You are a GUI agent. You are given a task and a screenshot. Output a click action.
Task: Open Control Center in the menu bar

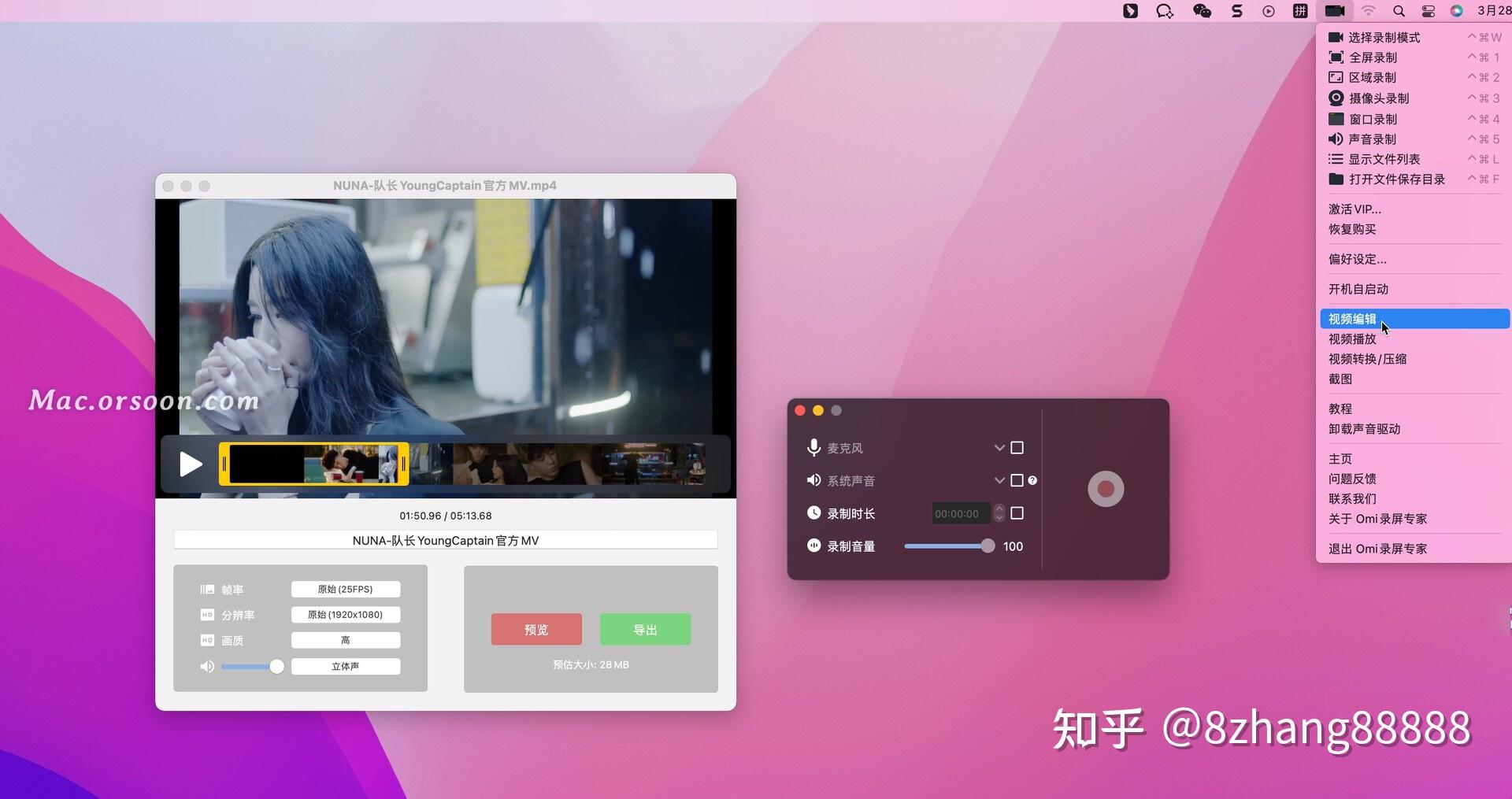1428,11
